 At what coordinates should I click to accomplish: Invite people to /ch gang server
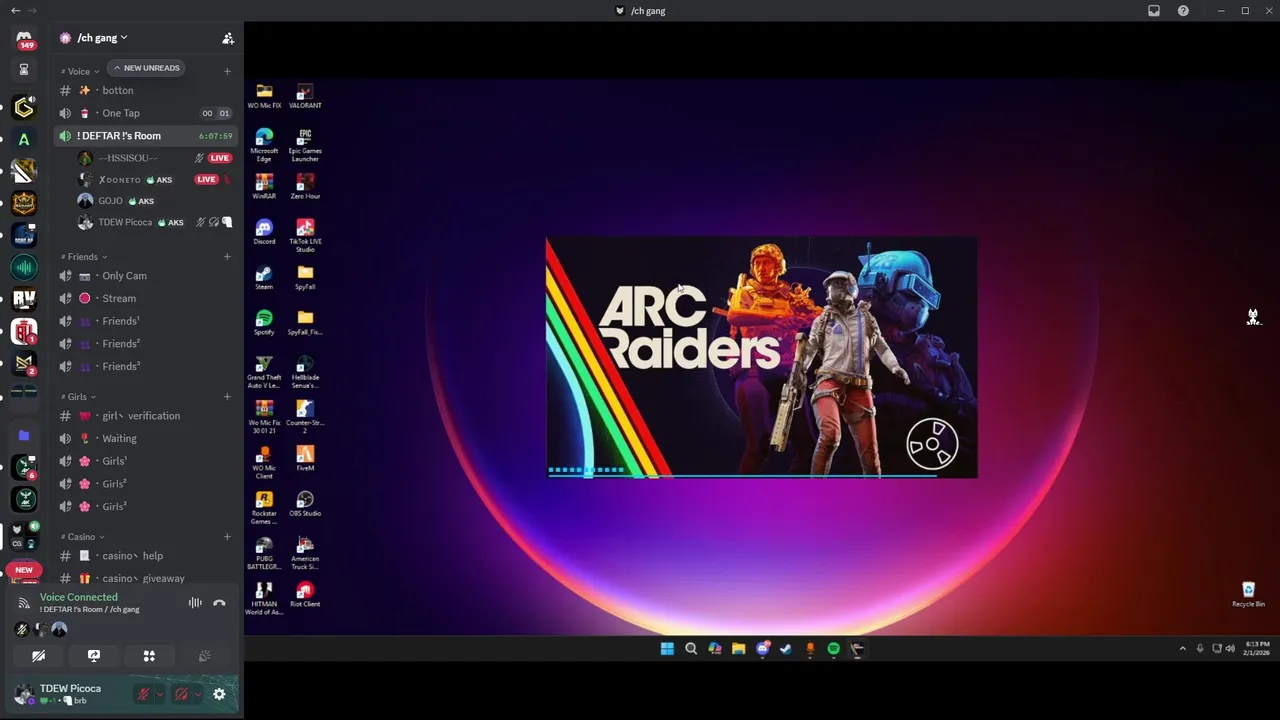(x=228, y=38)
